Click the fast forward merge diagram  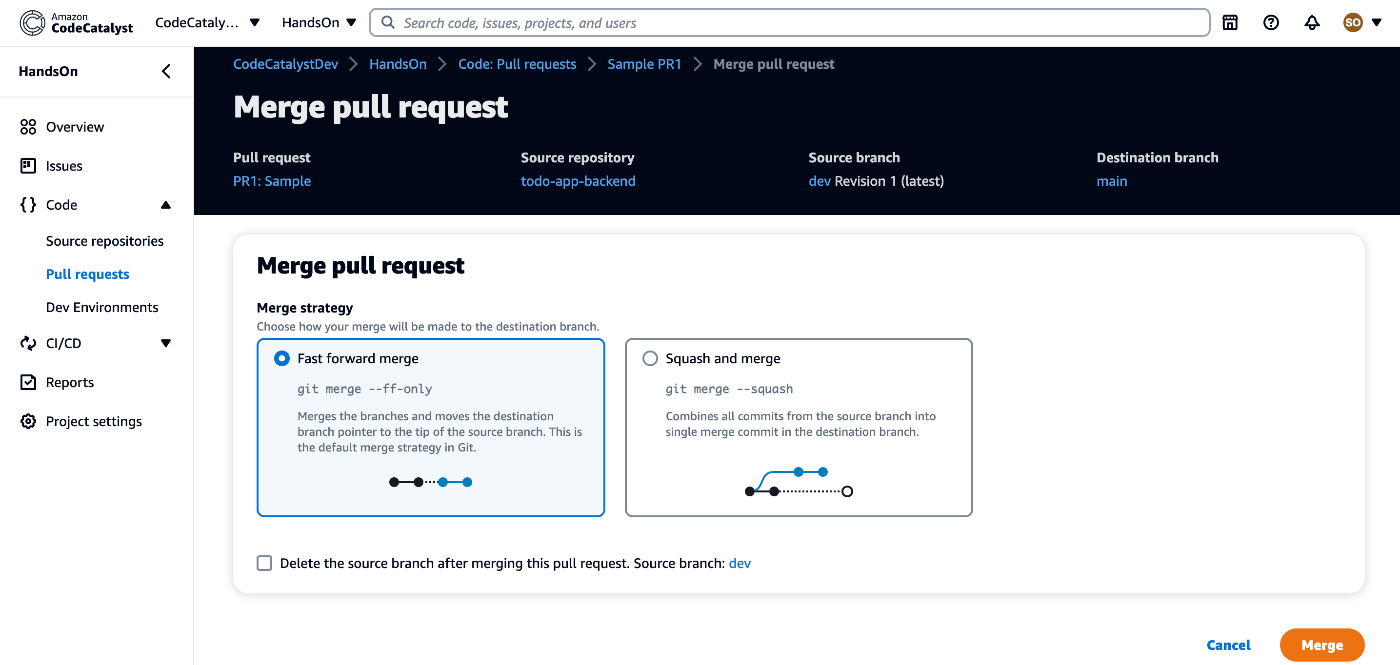point(431,482)
